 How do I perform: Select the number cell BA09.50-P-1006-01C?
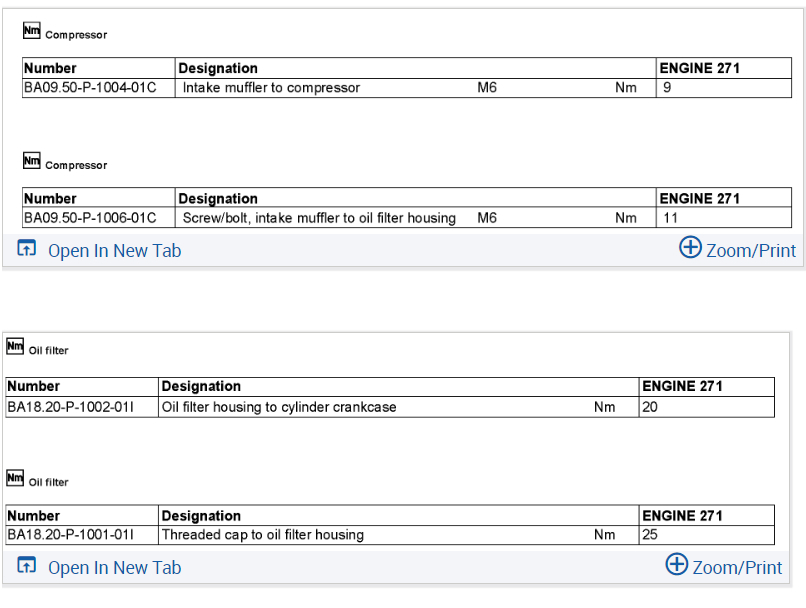coord(90,218)
